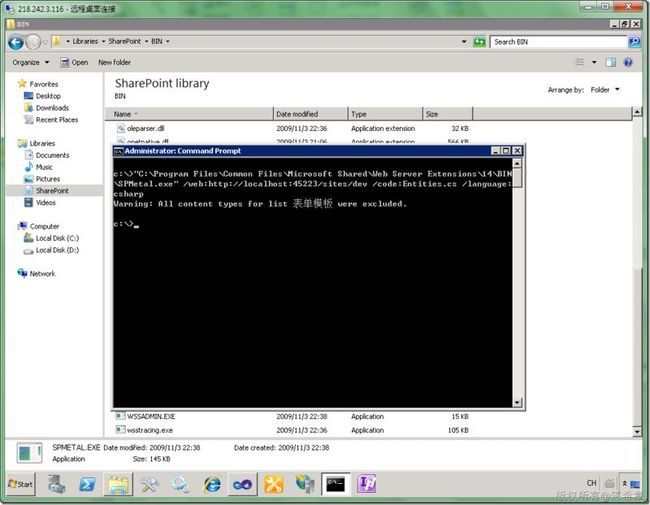The height and width of the screenshot is (505, 650).
Task: Open Explorer help question mark icon
Action: tap(628, 62)
